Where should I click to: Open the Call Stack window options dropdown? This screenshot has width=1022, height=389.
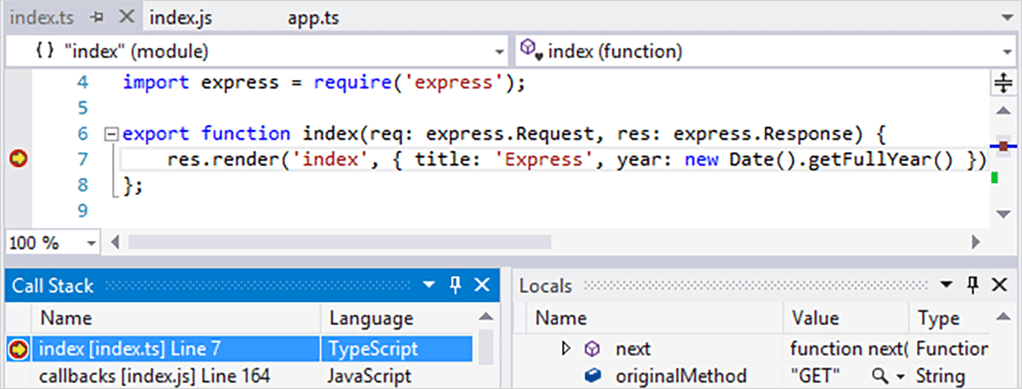[429, 285]
